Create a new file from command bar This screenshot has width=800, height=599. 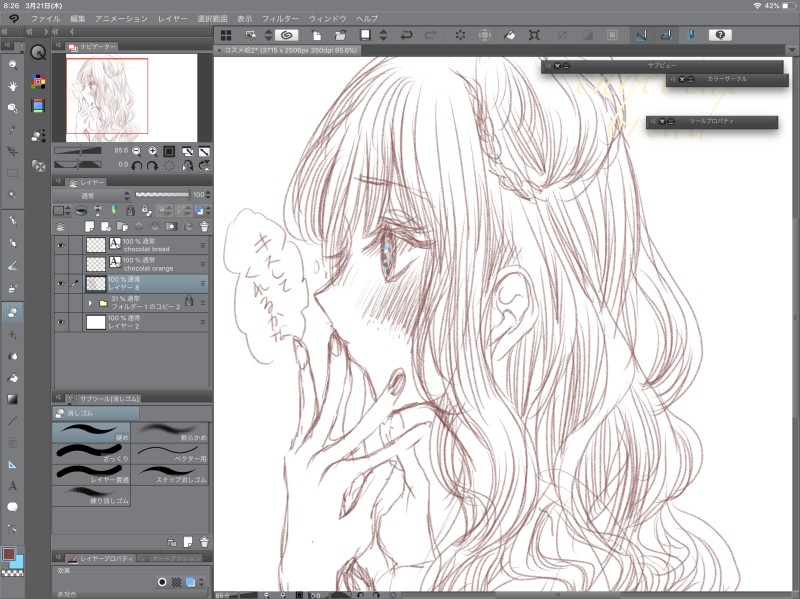coord(316,35)
